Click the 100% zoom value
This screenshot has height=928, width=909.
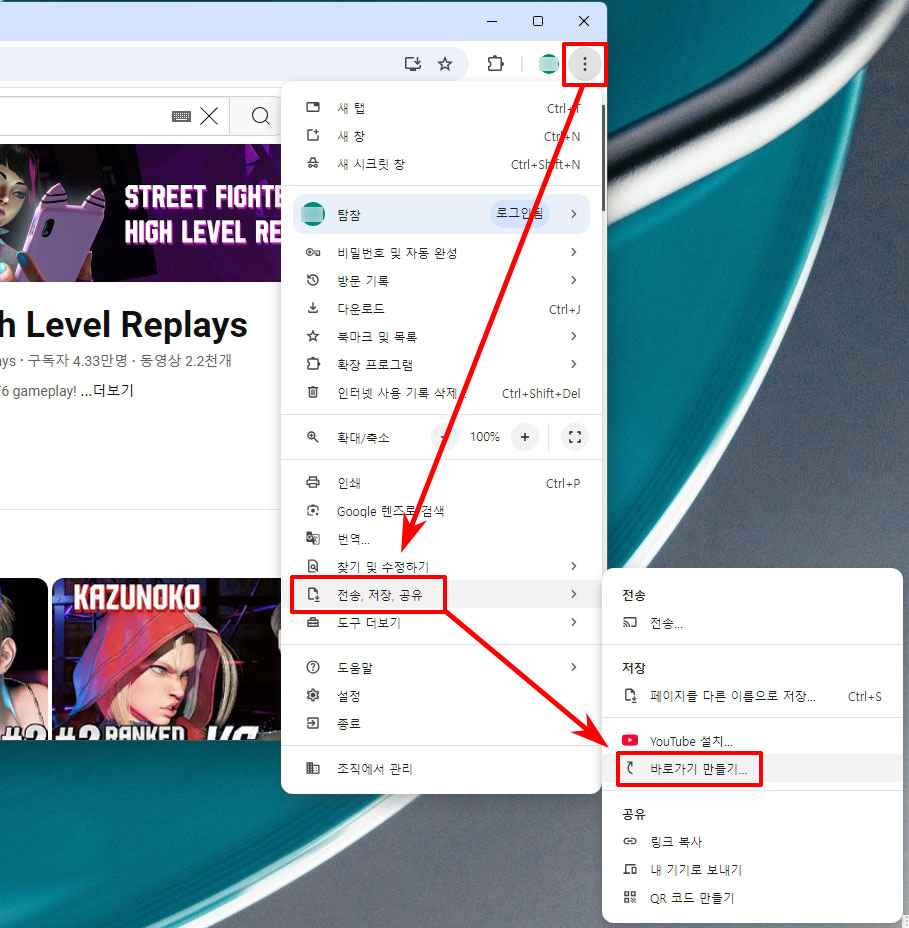485,437
